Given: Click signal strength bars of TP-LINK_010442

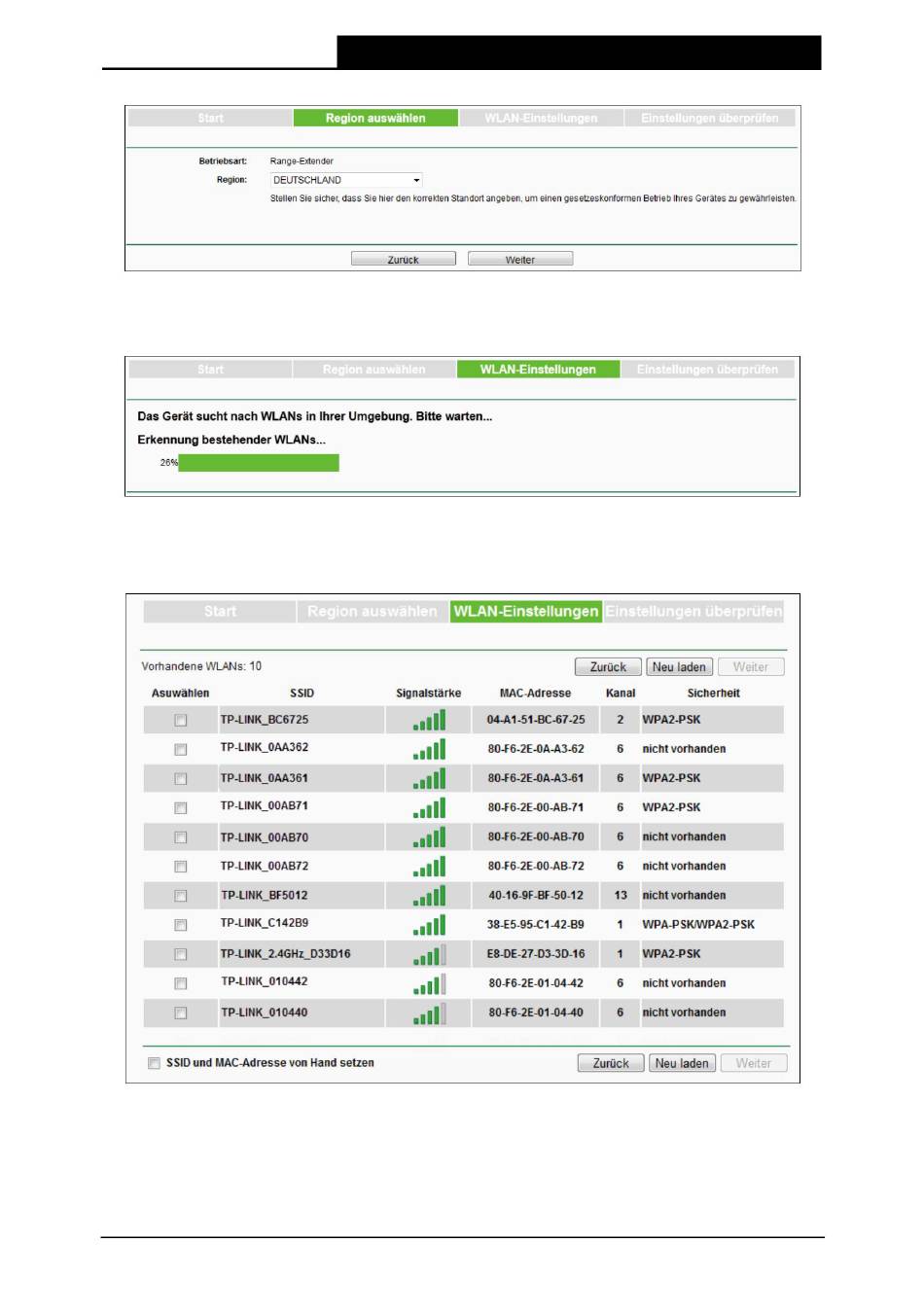Looking at the screenshot, I should pyautogui.click(x=429, y=983).
